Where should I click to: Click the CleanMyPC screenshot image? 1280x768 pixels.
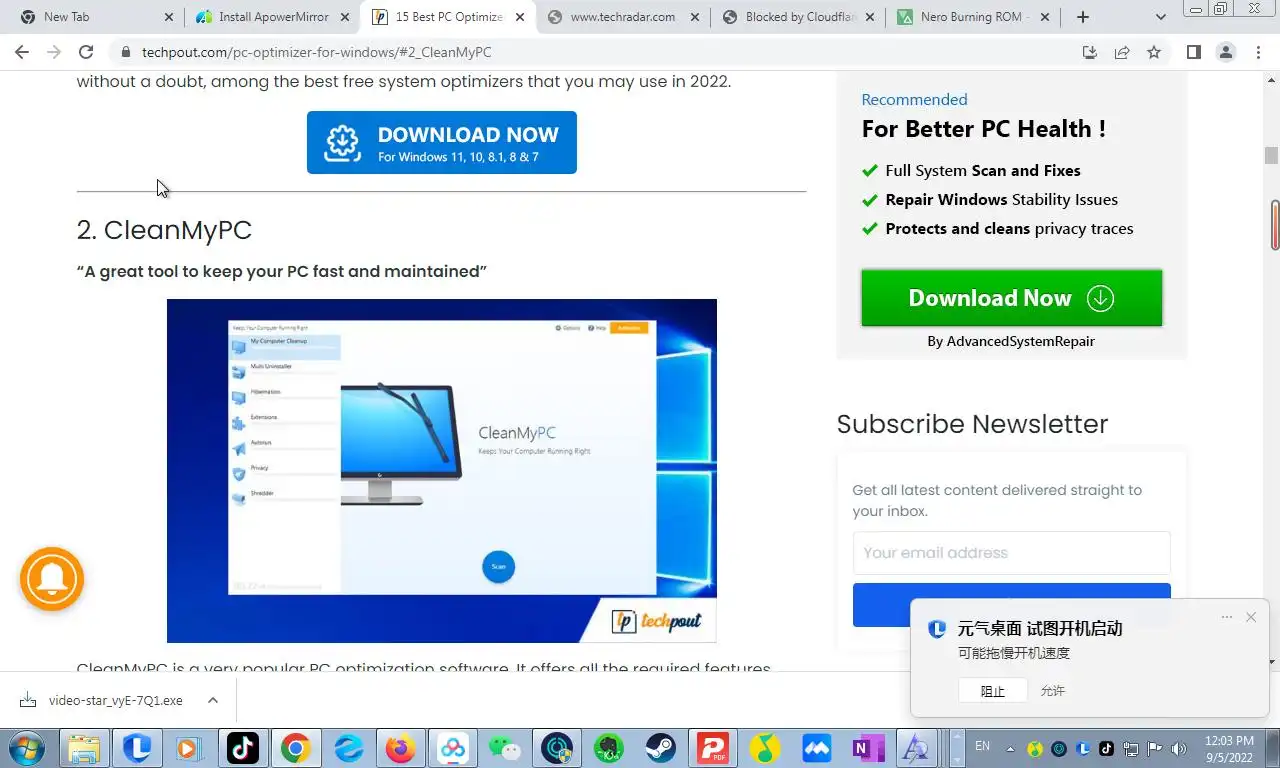coord(442,470)
